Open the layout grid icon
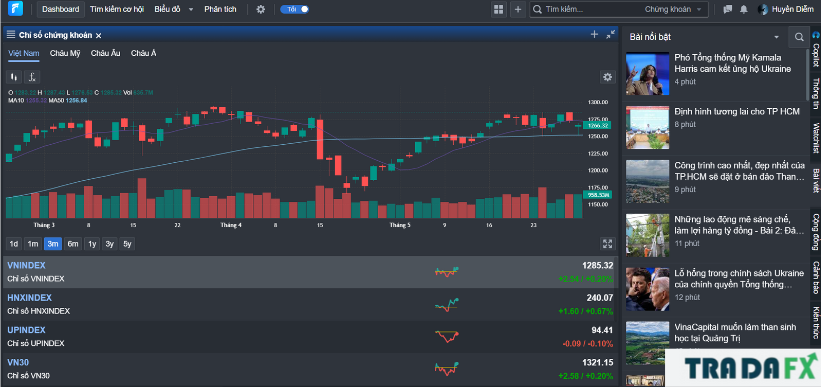 click(498, 9)
